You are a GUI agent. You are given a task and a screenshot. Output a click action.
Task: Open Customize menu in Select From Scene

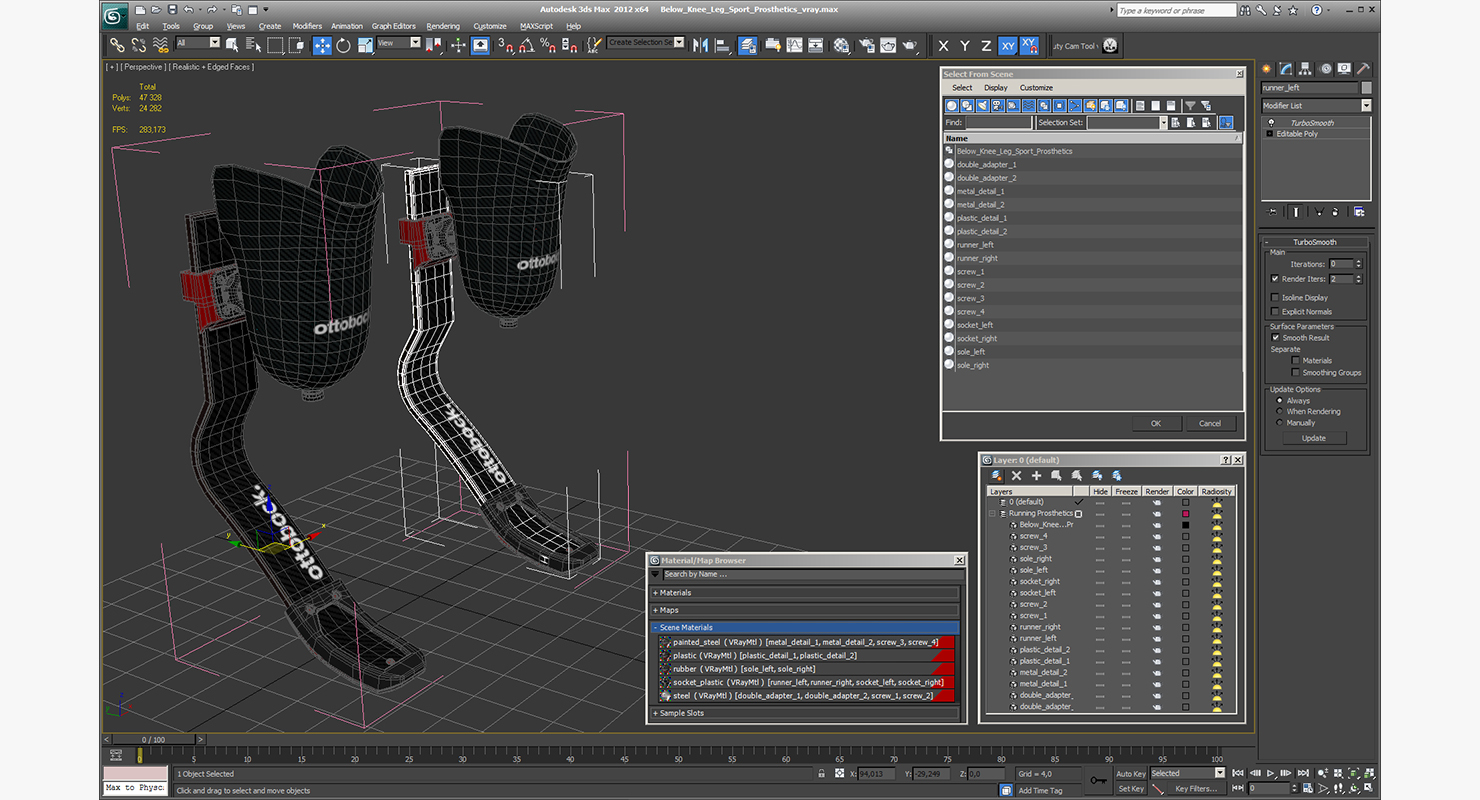1036,88
